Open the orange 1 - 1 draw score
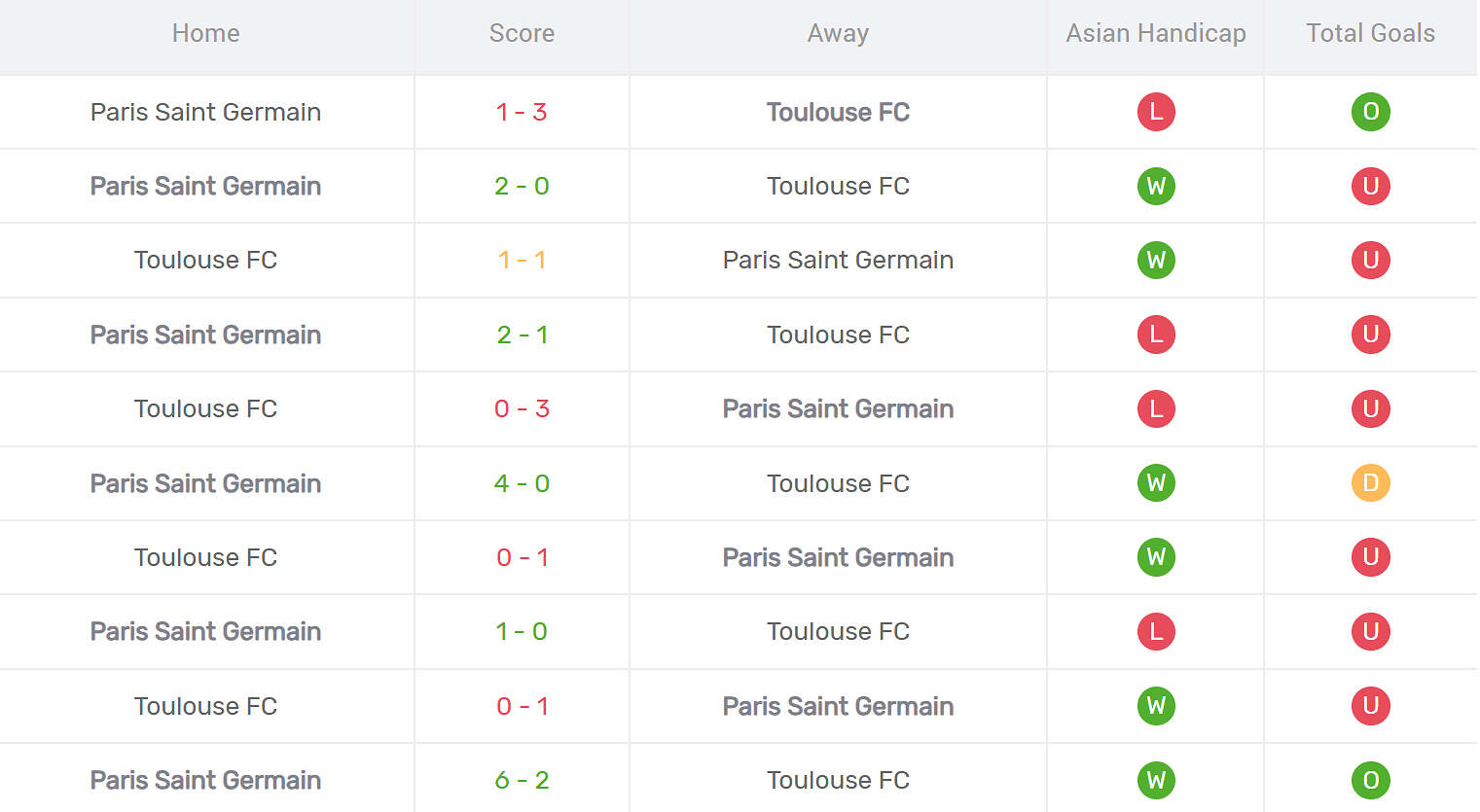 [x=522, y=260]
